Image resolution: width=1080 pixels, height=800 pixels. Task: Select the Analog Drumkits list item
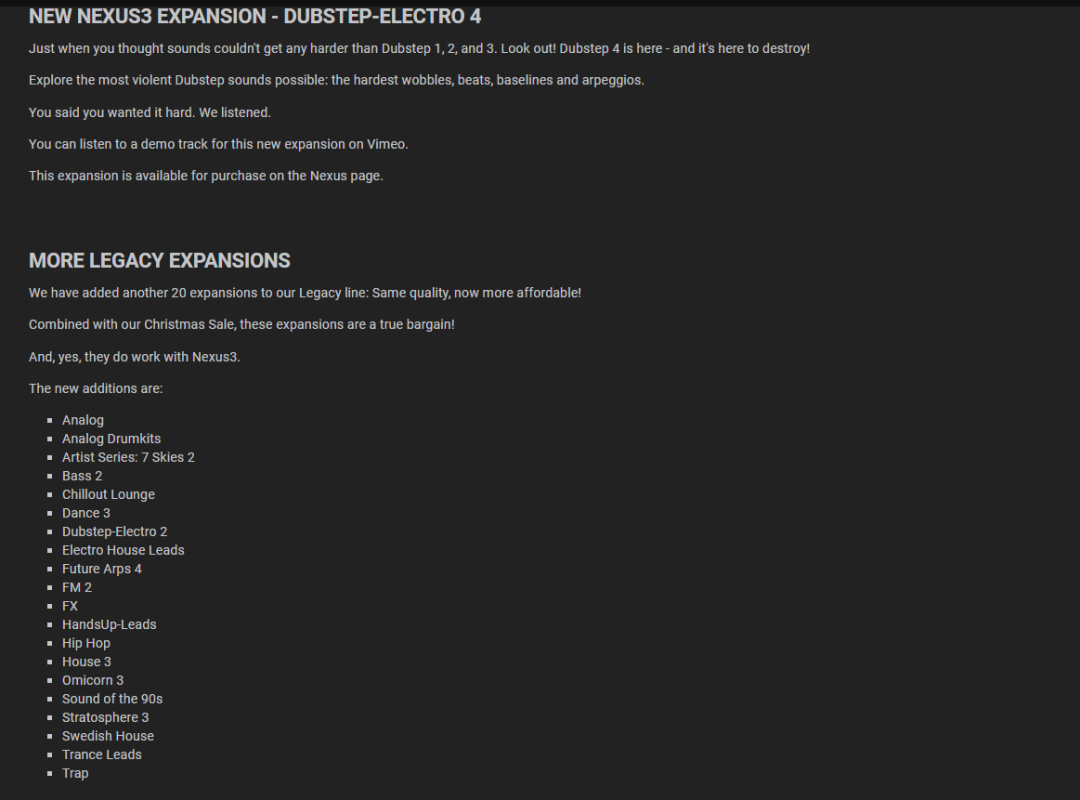point(112,439)
